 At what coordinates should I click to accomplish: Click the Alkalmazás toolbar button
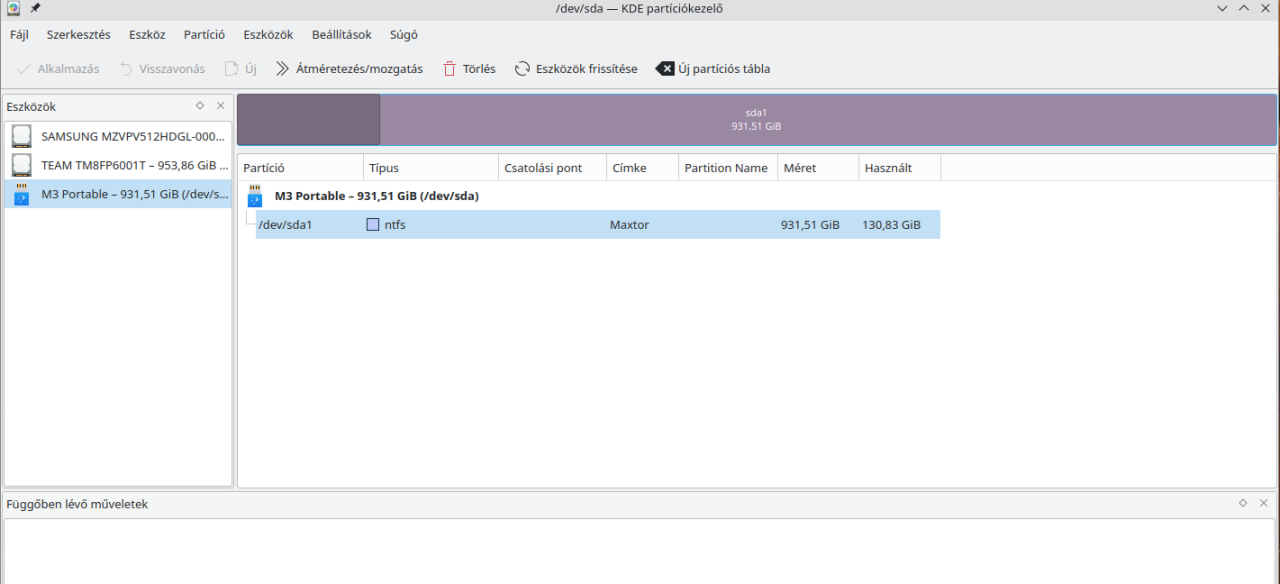point(58,69)
